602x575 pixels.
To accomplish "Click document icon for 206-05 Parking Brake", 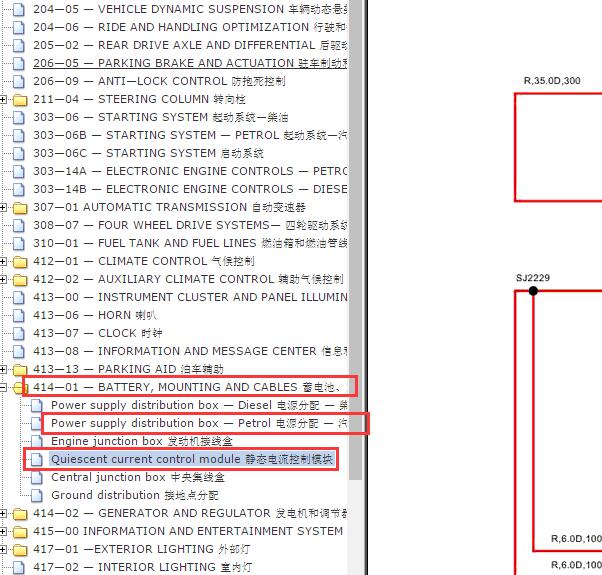I will 19,64.
